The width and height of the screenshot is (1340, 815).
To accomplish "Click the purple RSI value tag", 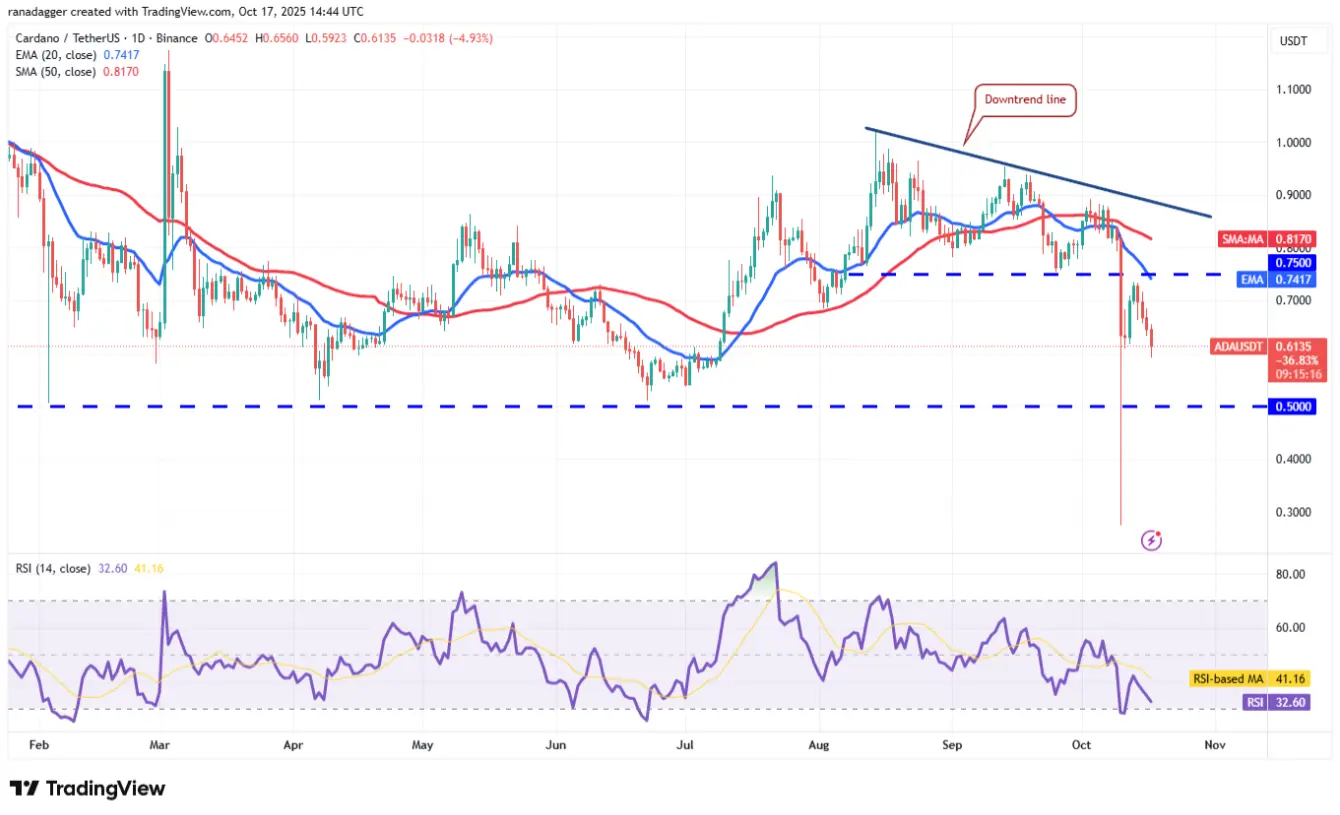I will (x=1284, y=703).
